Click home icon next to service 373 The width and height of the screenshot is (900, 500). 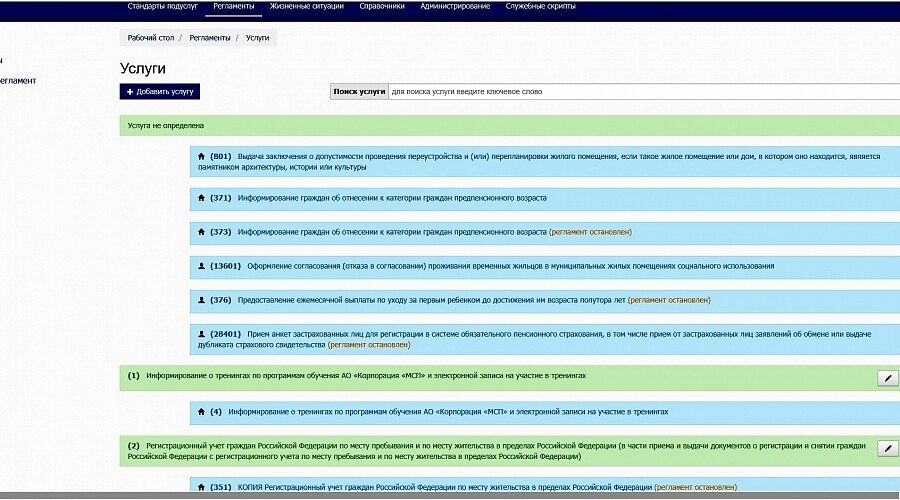click(202, 232)
